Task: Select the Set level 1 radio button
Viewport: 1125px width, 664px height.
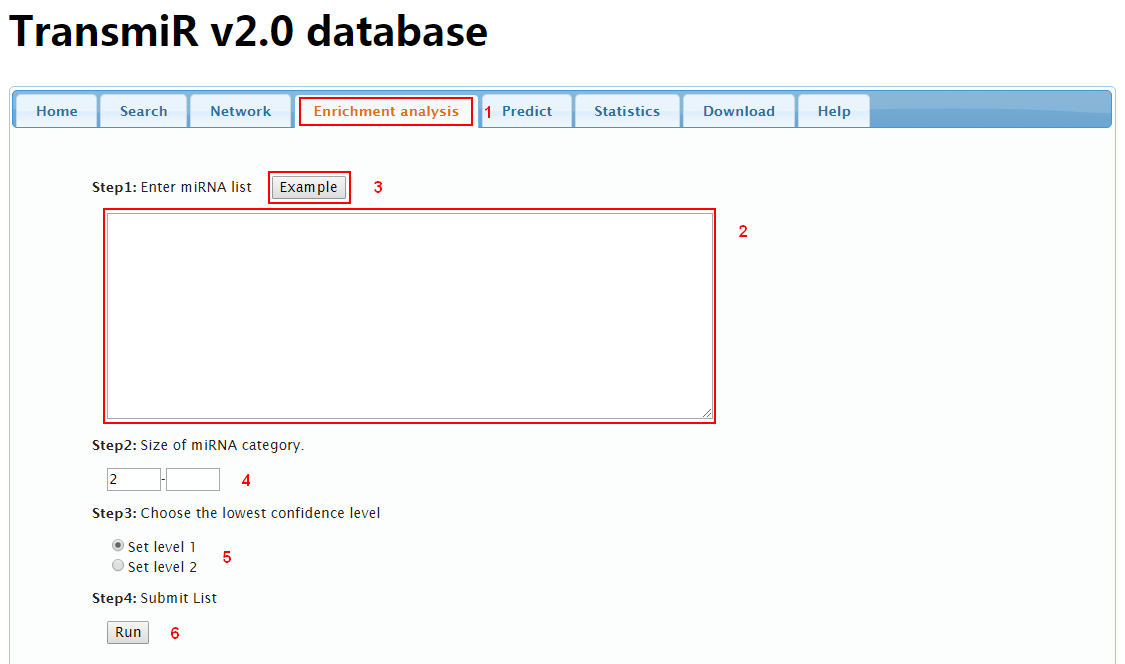Action: (x=118, y=546)
